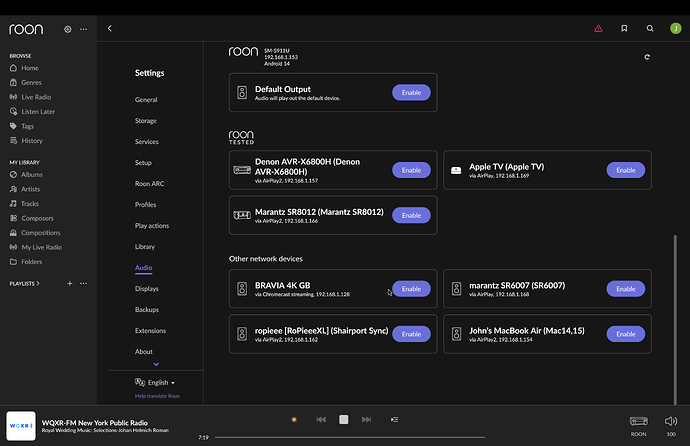The height and width of the screenshot is (446, 690).
Task: Open the play queue icon
Action: pos(394,420)
